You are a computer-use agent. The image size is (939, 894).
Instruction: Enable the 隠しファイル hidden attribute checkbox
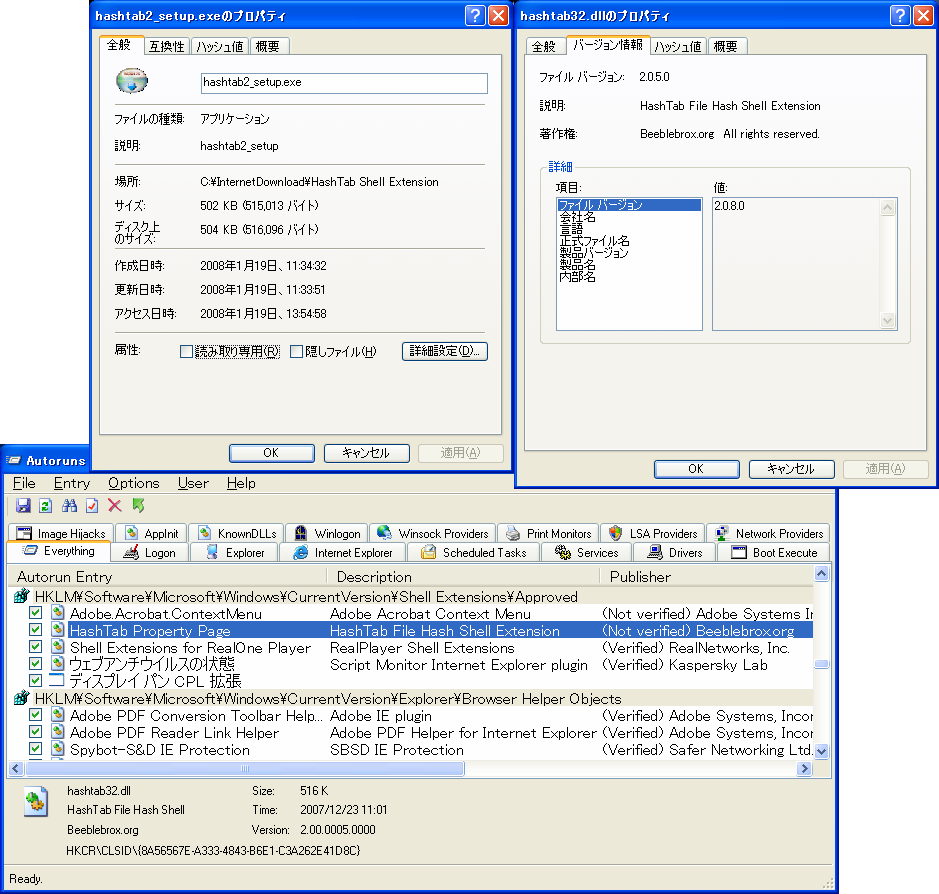(296, 351)
